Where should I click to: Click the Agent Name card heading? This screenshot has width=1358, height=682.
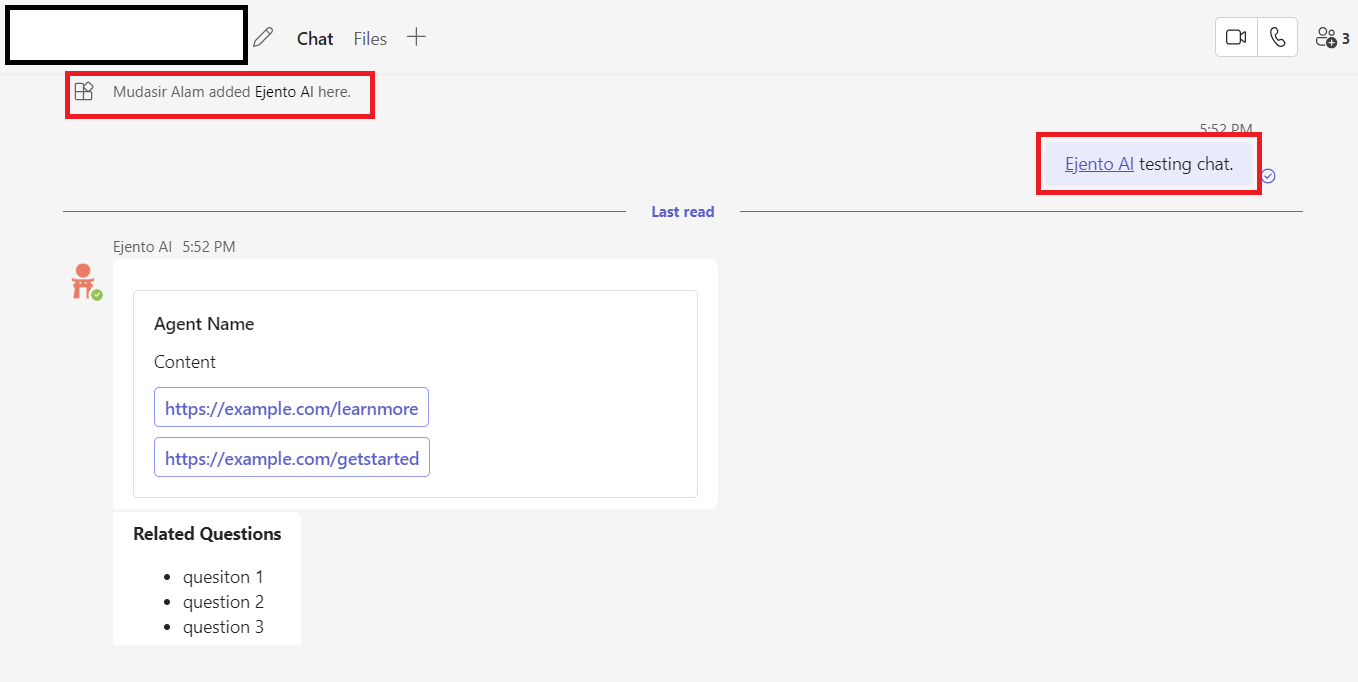click(204, 324)
